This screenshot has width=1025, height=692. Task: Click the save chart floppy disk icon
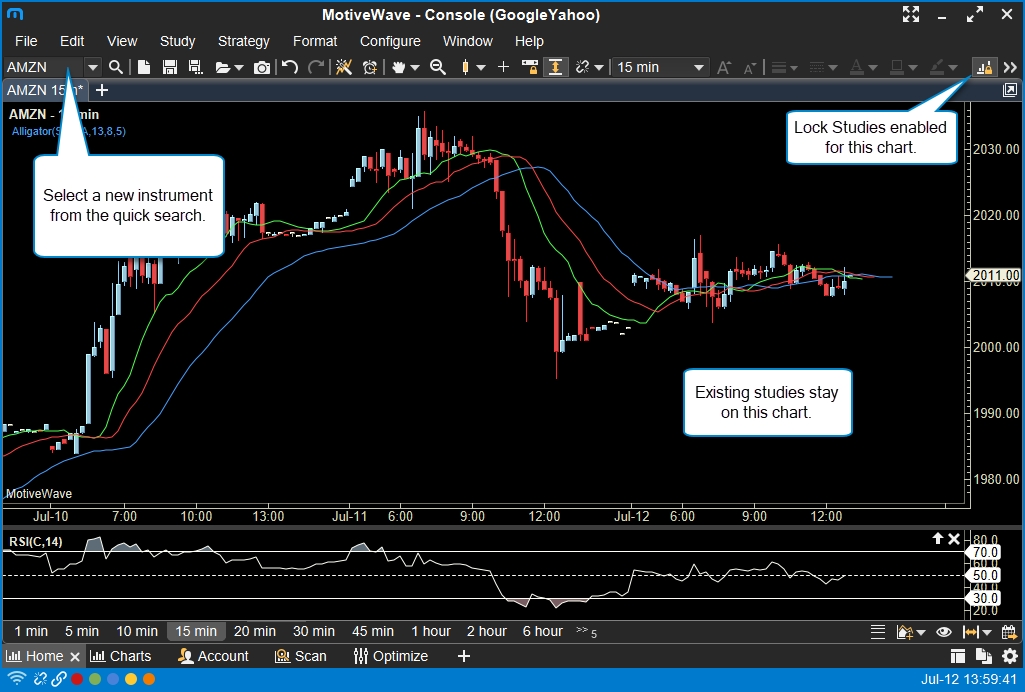(x=169, y=67)
